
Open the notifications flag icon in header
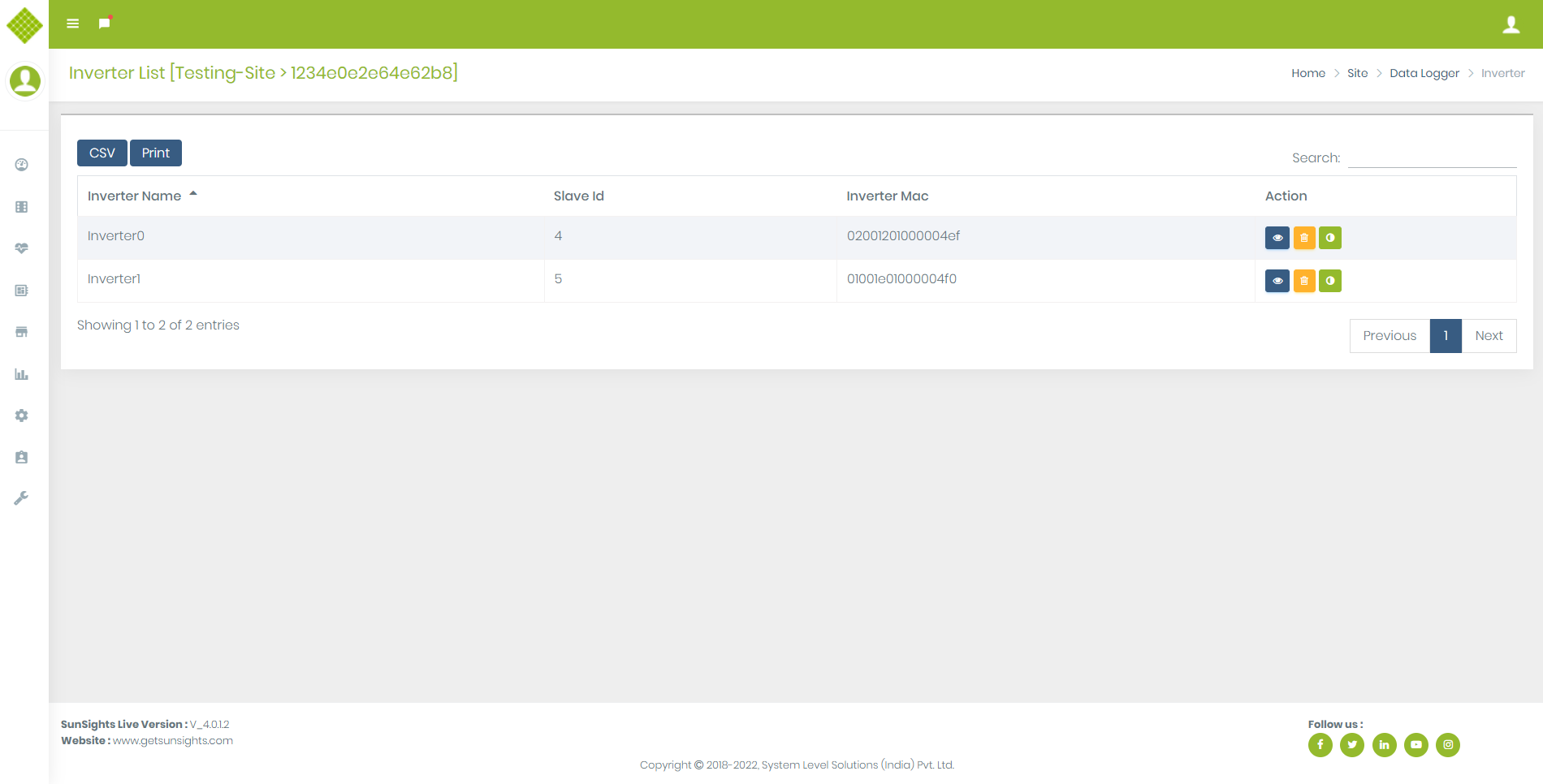105,24
